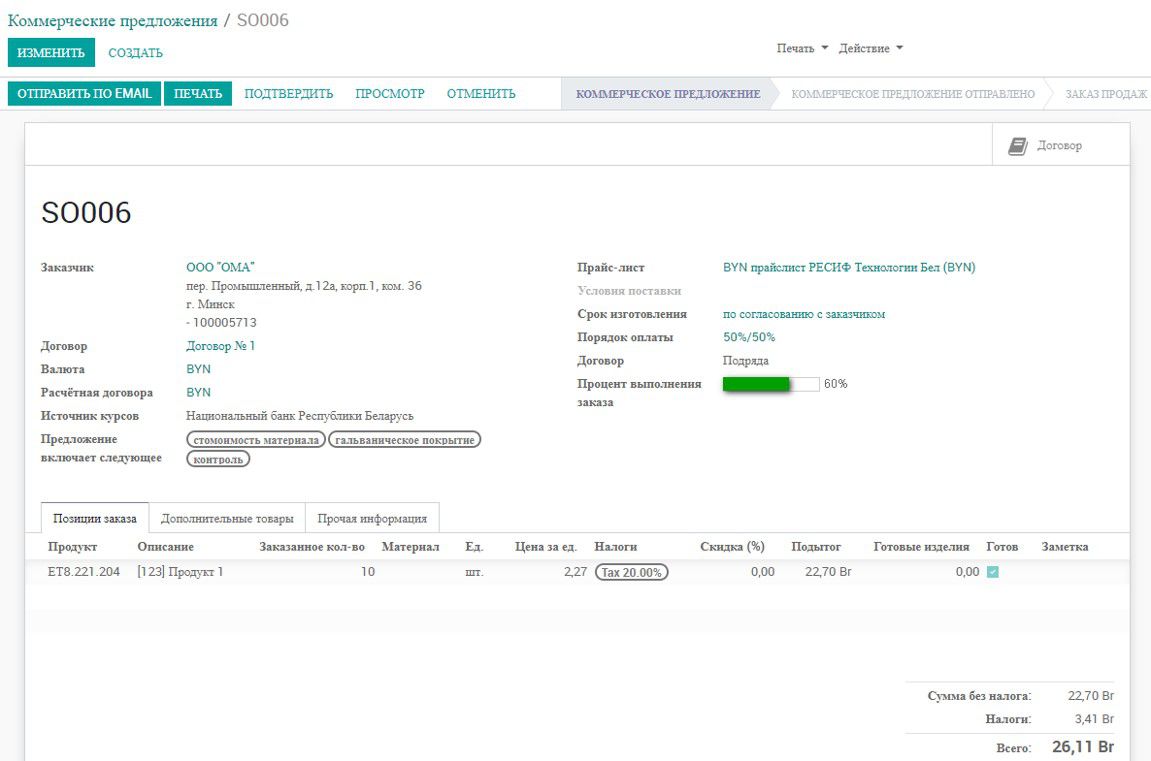This screenshot has width=1151, height=761.
Task: Return to Коммерческие предложения via breadcrumb
Action: [112, 19]
